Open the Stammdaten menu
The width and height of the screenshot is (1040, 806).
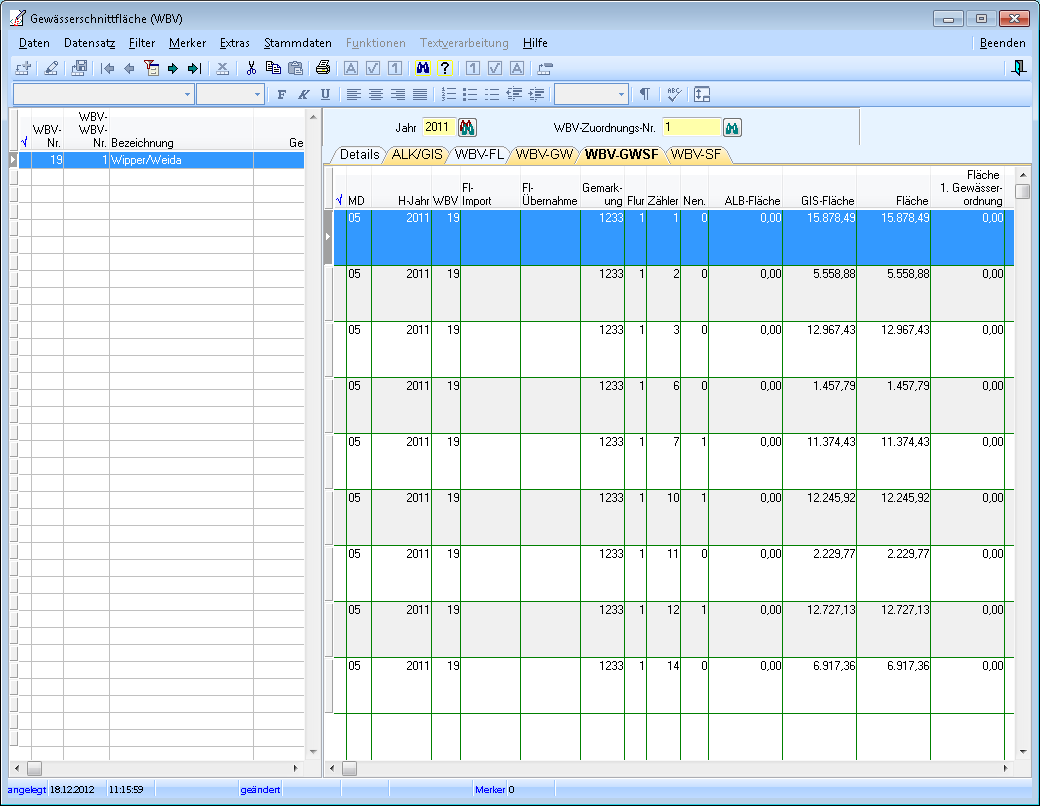298,43
